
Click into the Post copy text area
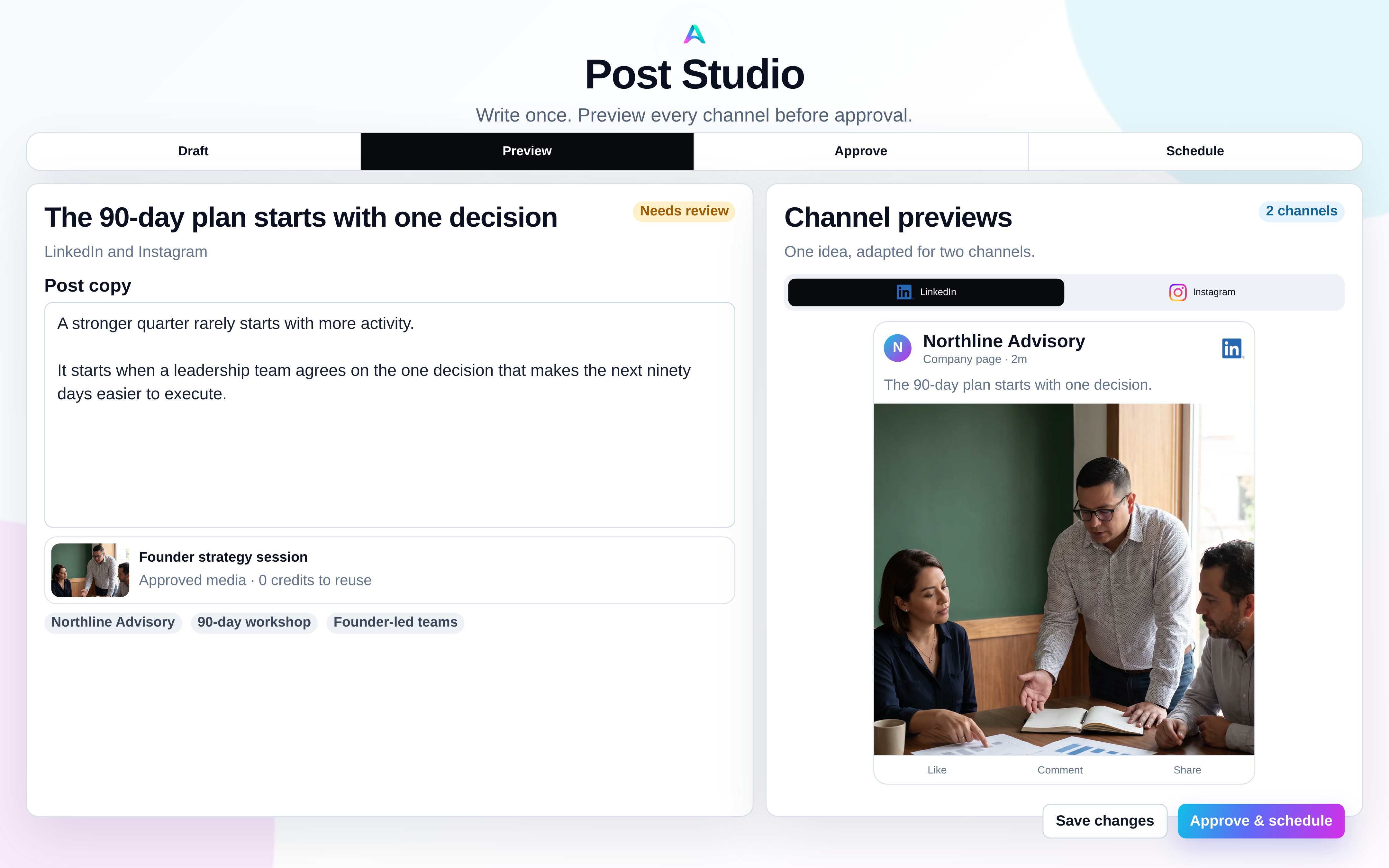coord(390,414)
